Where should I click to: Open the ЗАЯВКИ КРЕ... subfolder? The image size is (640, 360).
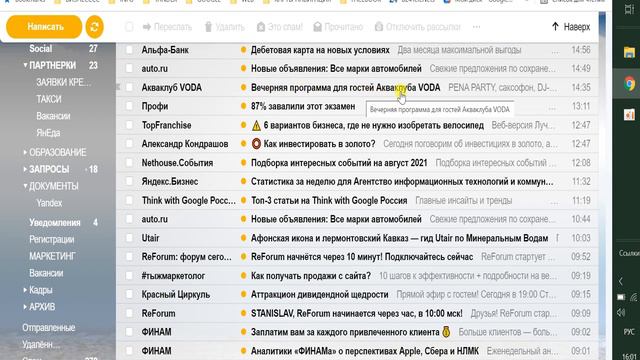tap(64, 82)
